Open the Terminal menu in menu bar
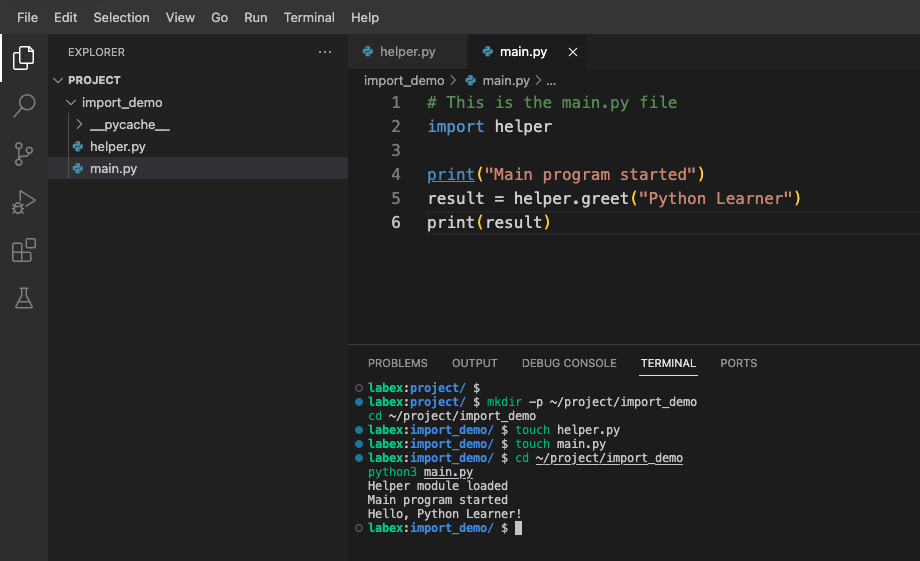Viewport: 920px width, 561px height. click(309, 17)
